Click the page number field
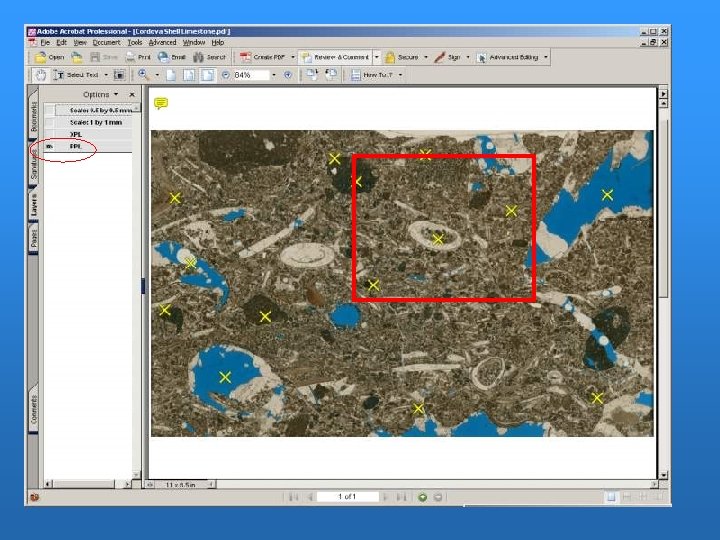720x540 pixels. pyautogui.click(x=347, y=497)
